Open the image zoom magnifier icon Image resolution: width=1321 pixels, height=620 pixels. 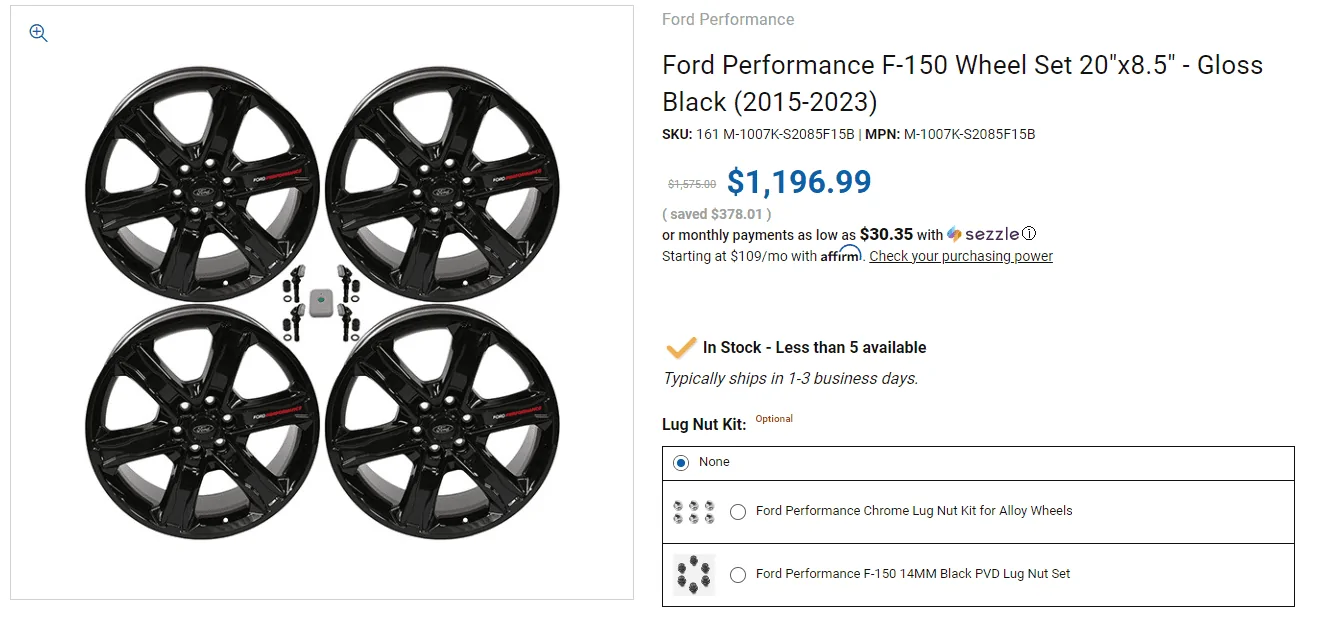pos(37,32)
